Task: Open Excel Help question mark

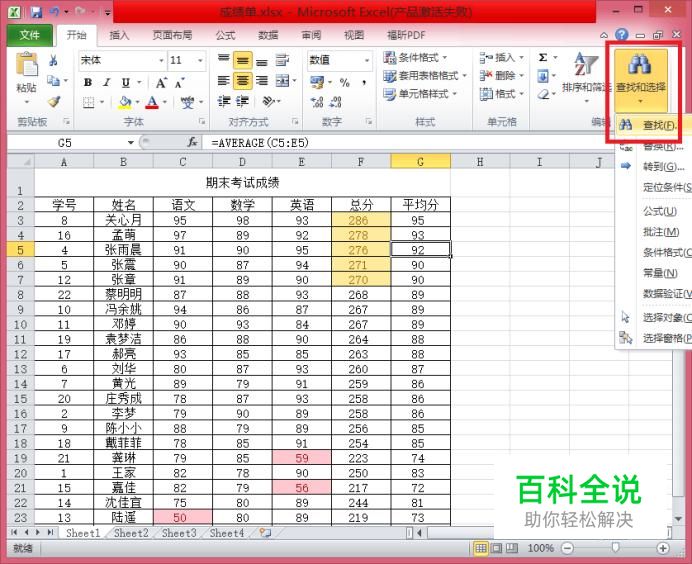Action: [x=622, y=34]
